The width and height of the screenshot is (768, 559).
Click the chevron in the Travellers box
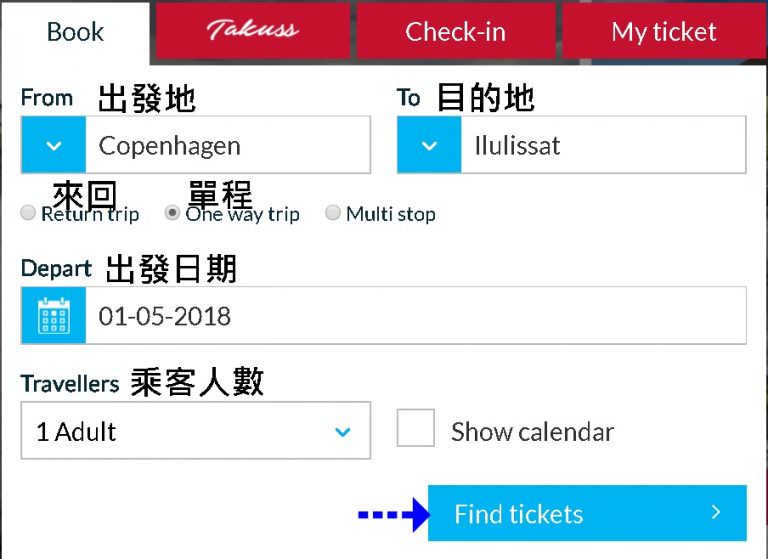click(x=342, y=432)
